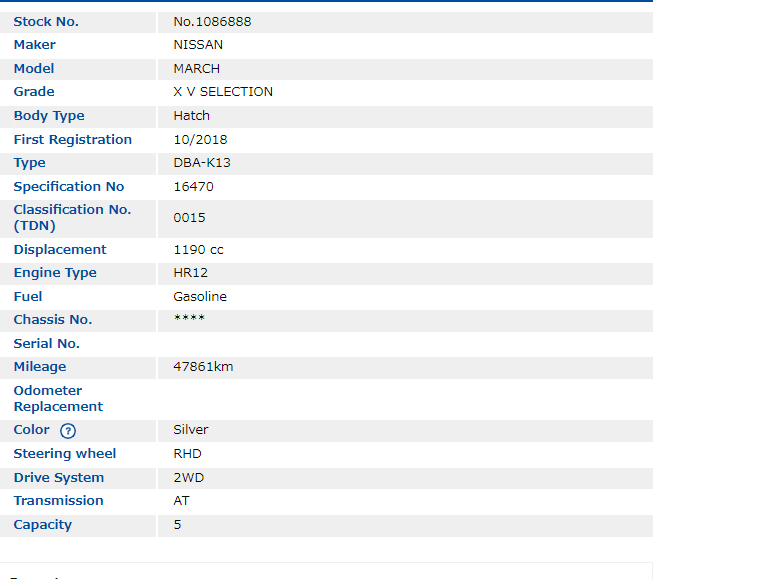
Task: Select the RHD steering wheel value
Action: tap(187, 454)
